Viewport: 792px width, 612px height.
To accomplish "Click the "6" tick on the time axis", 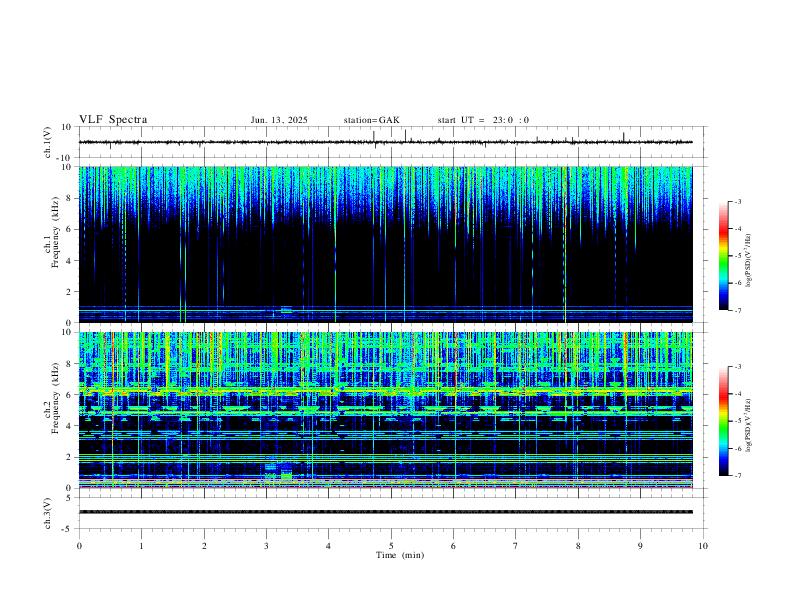I will (x=454, y=546).
